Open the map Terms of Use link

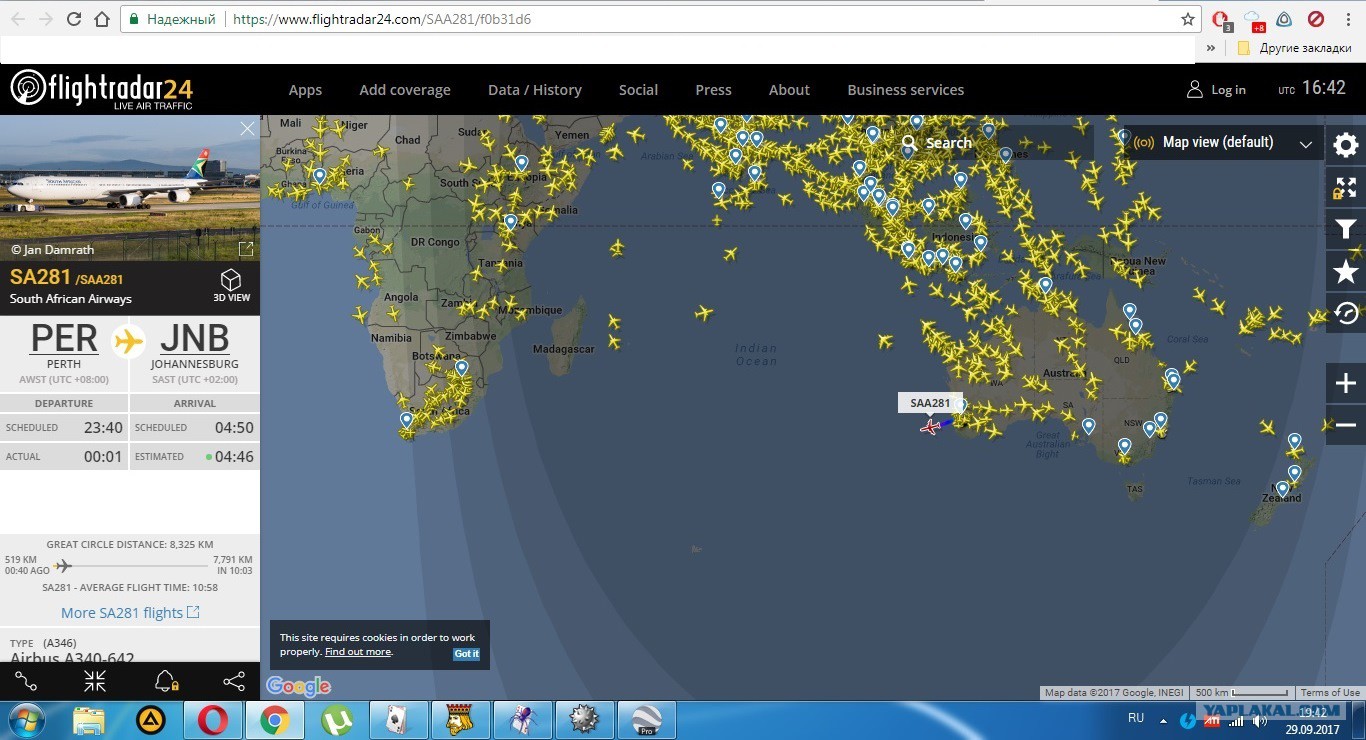click(1330, 693)
